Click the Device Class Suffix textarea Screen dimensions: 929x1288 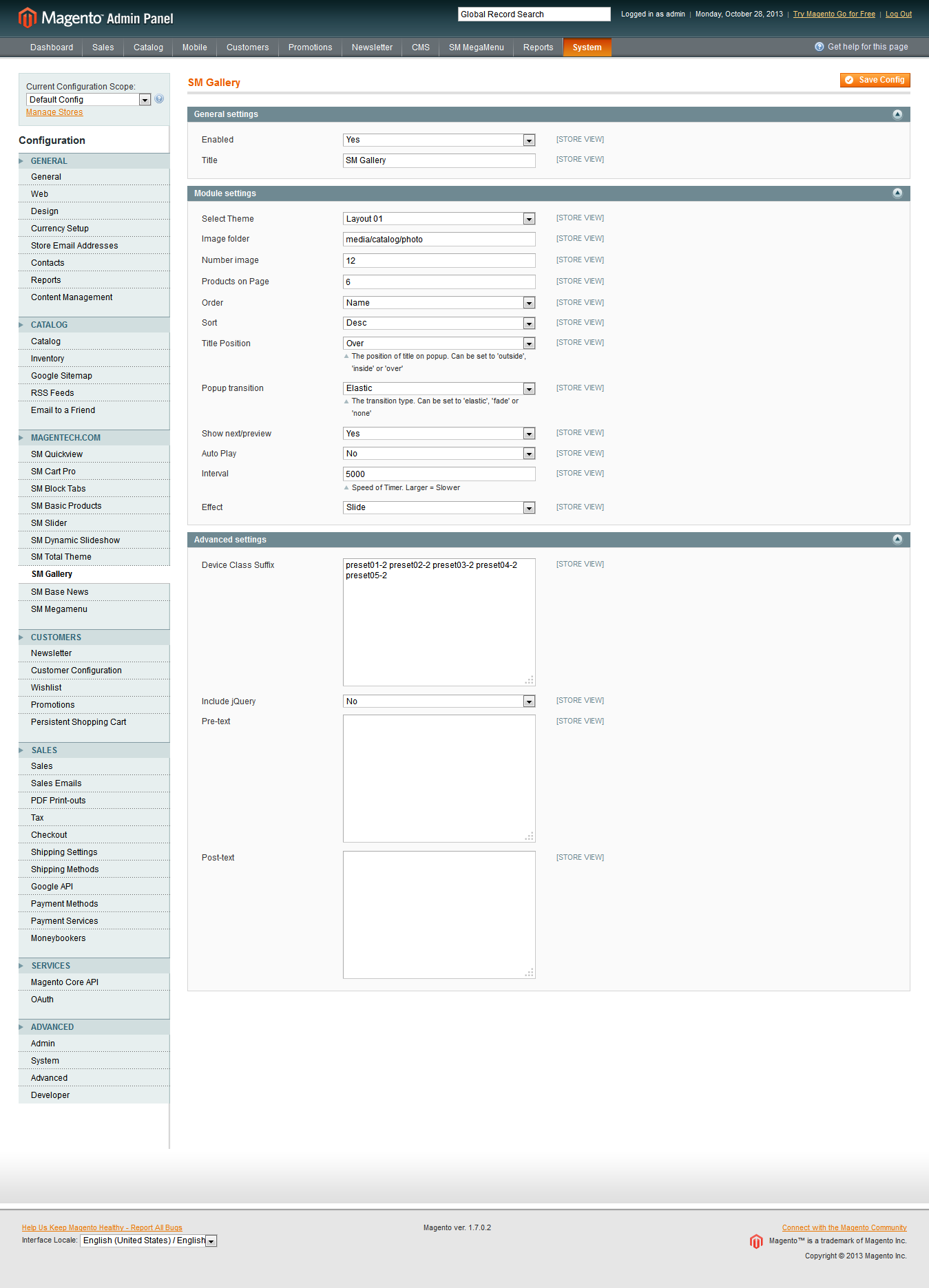click(x=439, y=622)
